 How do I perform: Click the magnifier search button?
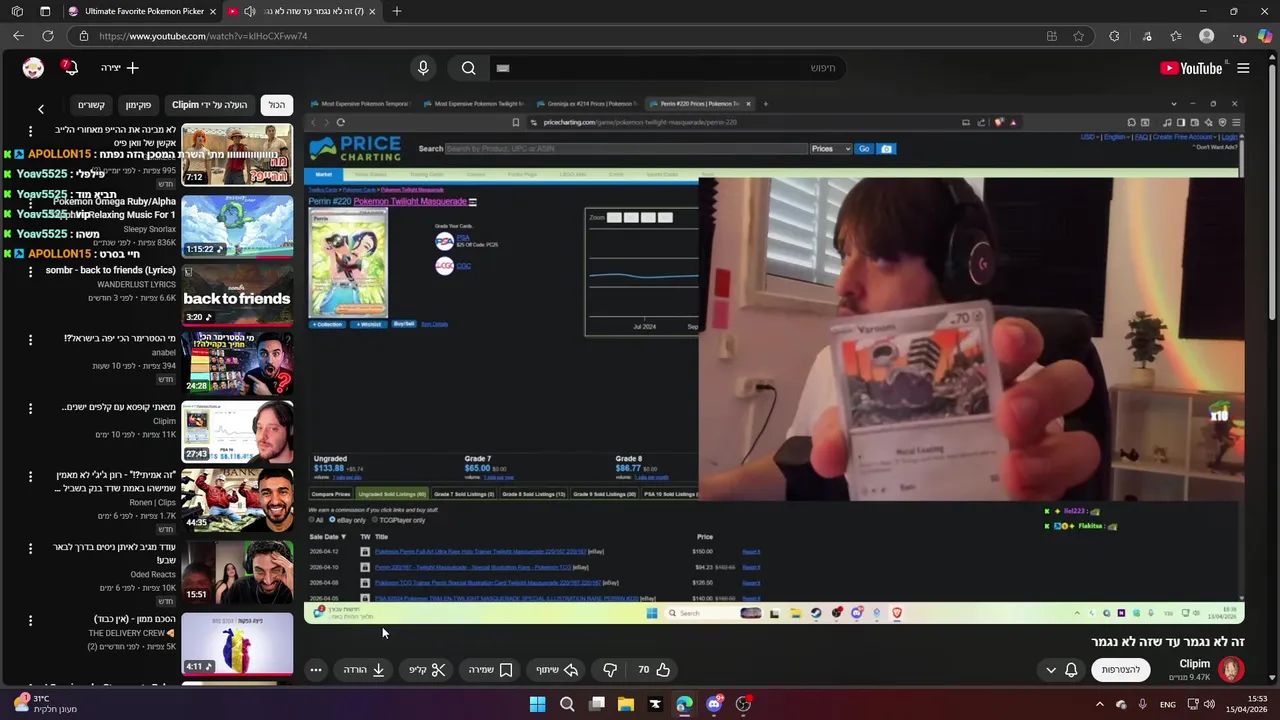468,68
